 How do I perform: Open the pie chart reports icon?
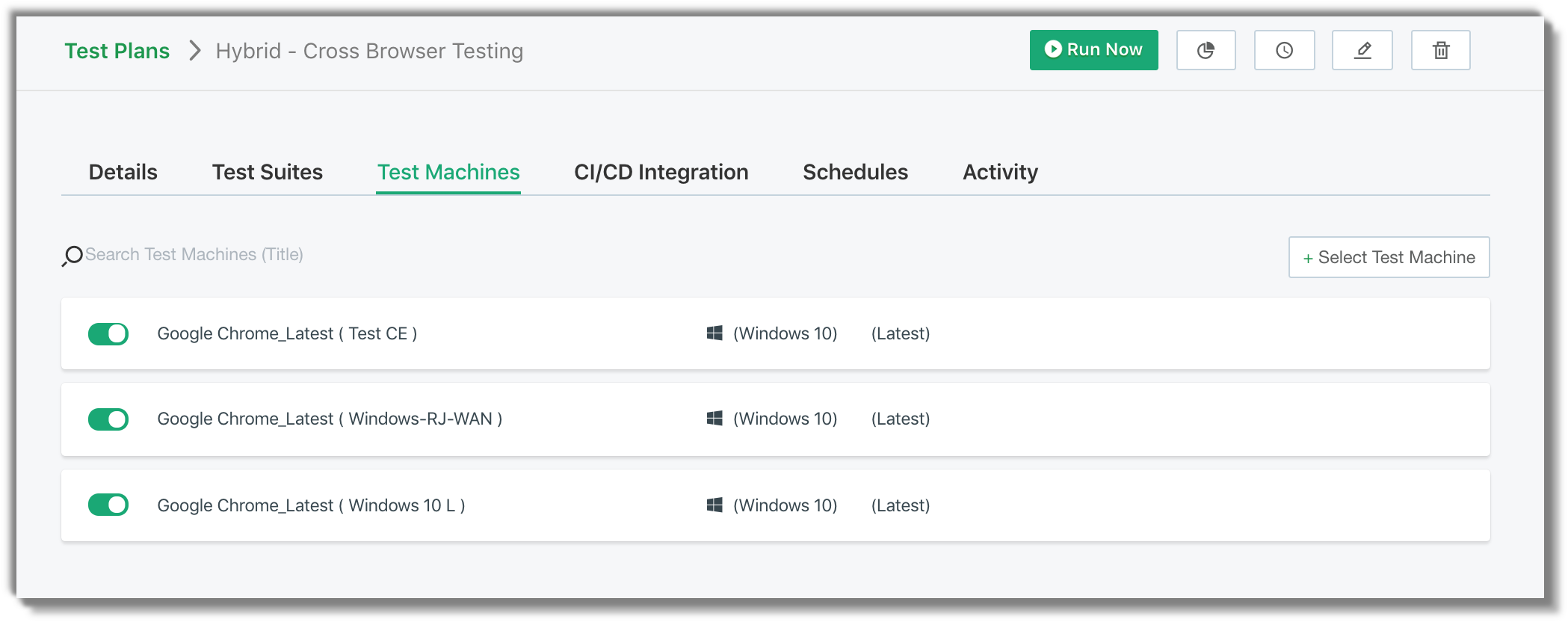point(1206,50)
